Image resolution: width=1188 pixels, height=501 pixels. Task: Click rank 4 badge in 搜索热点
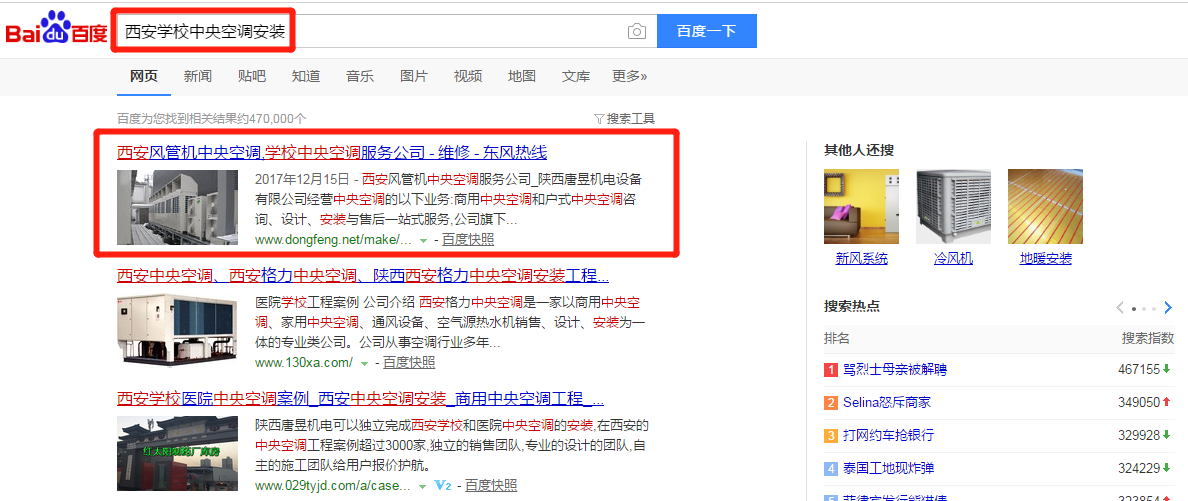coord(830,468)
